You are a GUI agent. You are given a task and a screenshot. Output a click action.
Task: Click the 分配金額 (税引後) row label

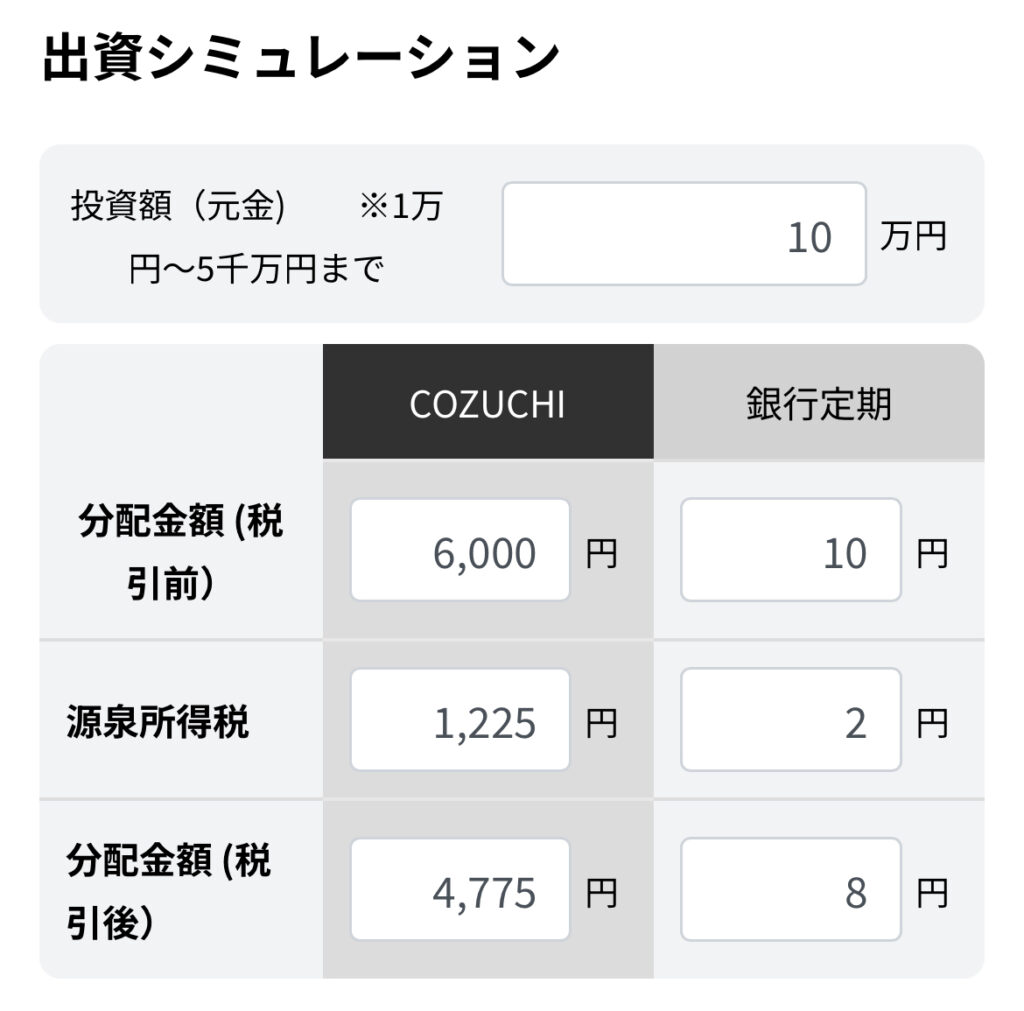[168, 891]
